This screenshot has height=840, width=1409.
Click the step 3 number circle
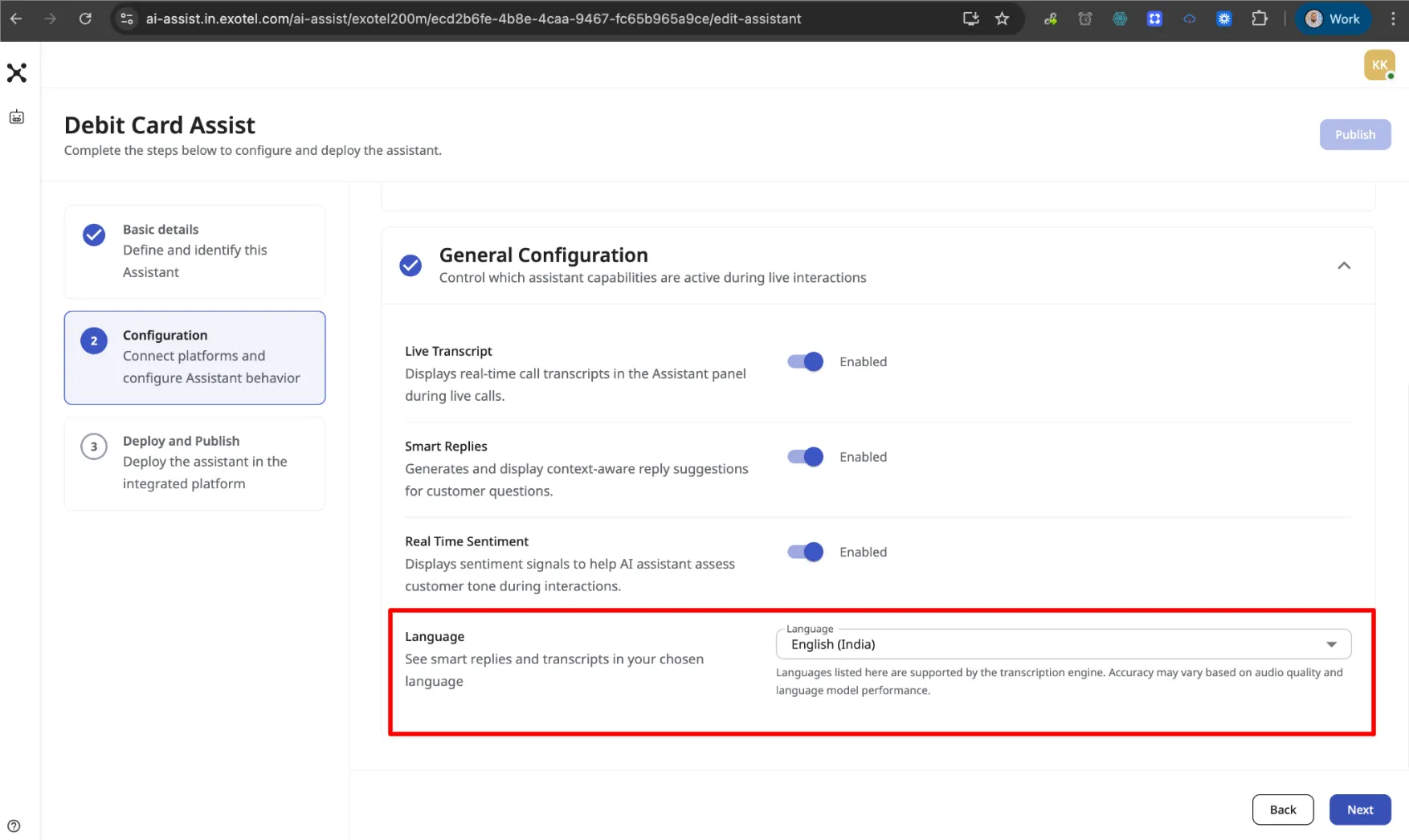point(94,447)
